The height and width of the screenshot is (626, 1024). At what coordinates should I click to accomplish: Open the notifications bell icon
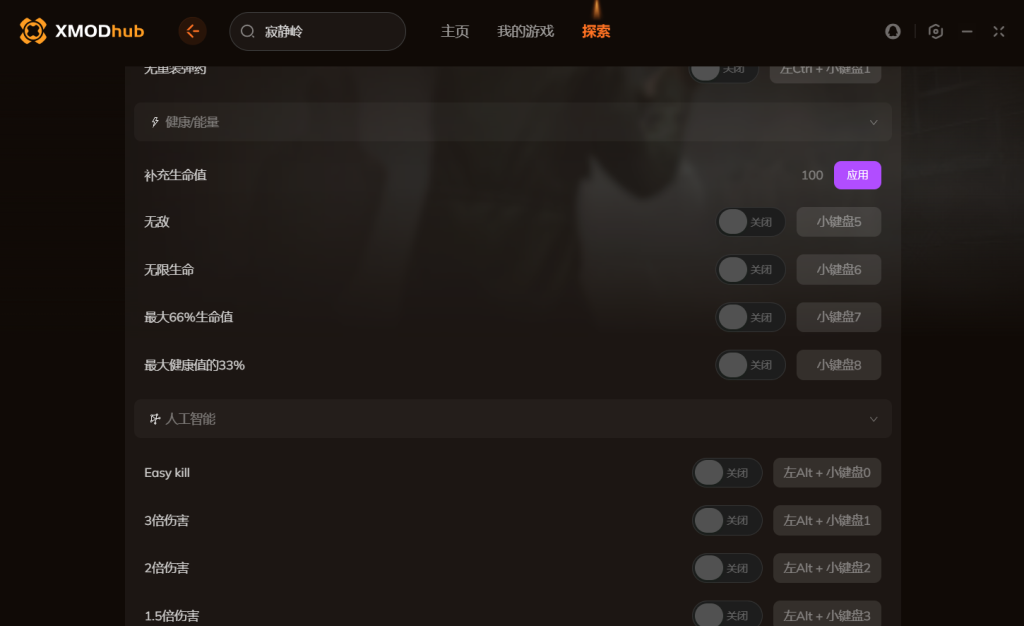click(x=893, y=31)
